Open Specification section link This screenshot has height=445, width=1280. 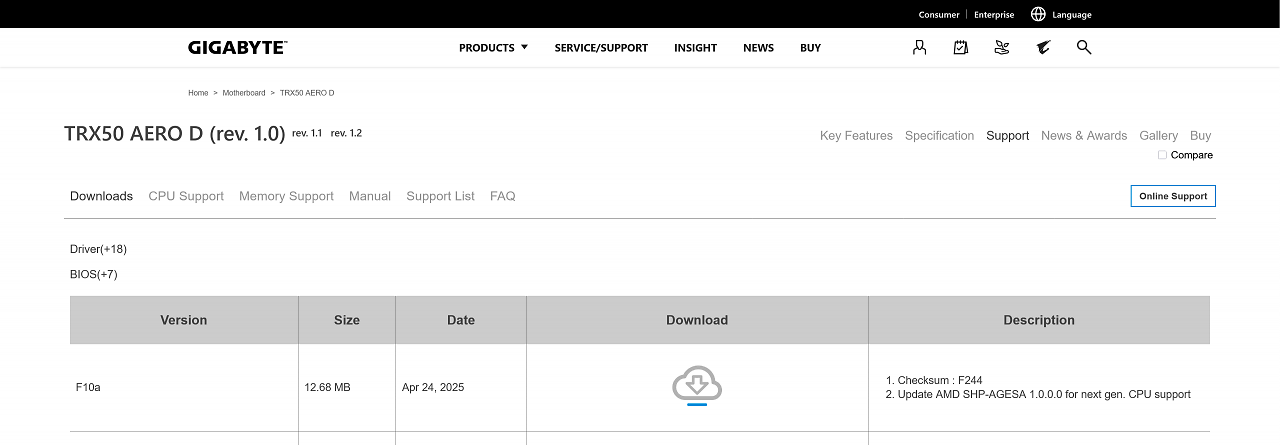[x=939, y=136]
